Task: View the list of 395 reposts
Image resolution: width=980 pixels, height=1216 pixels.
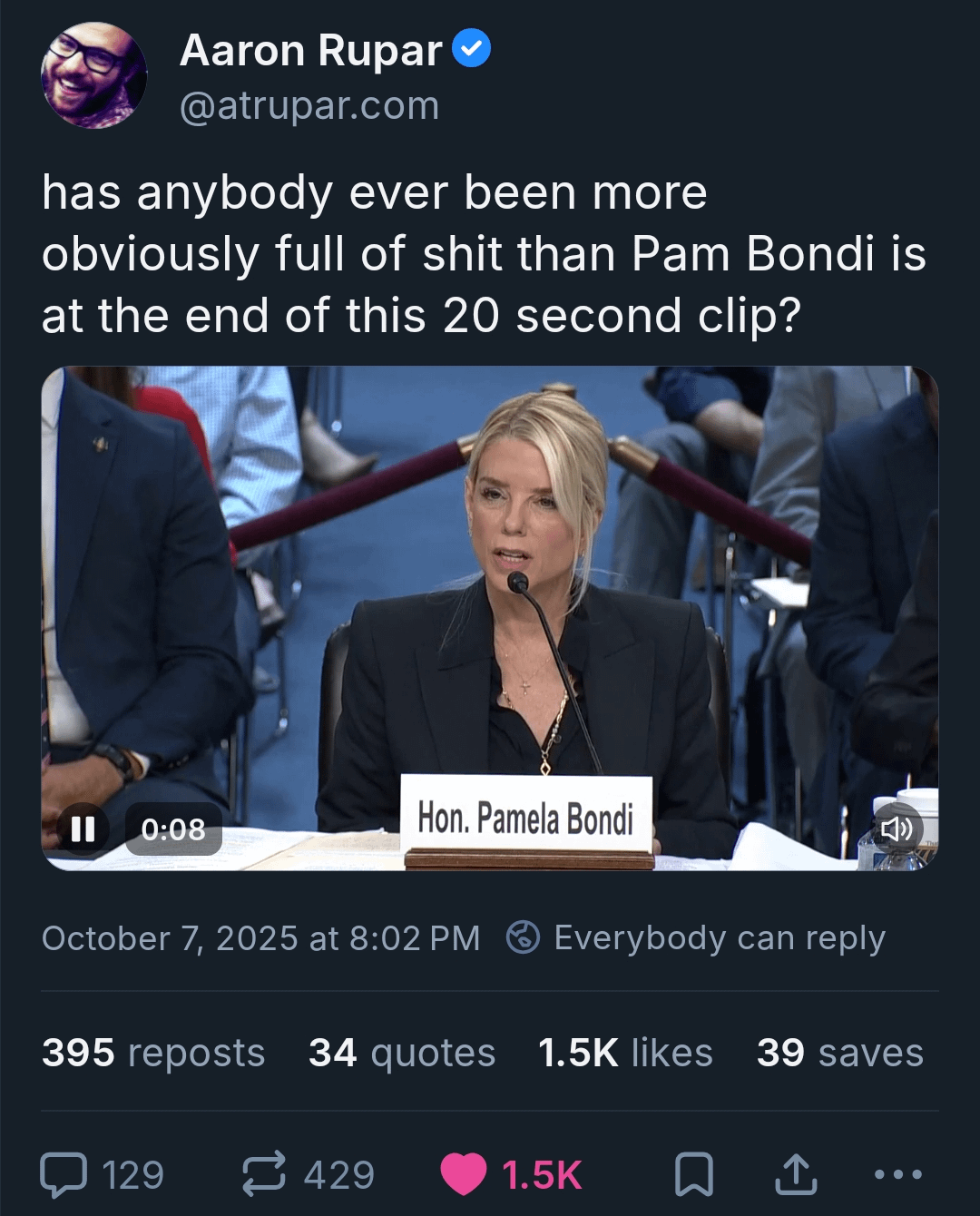Action: tap(153, 1053)
